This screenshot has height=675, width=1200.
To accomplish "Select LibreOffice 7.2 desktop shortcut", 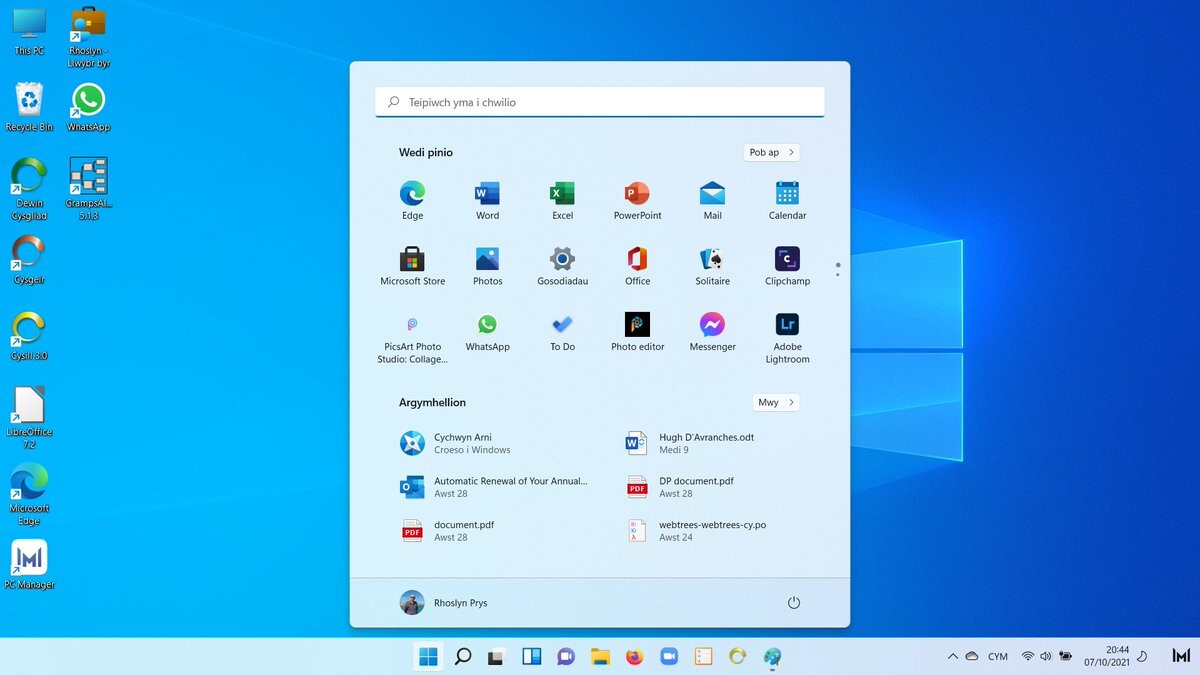I will (x=30, y=418).
